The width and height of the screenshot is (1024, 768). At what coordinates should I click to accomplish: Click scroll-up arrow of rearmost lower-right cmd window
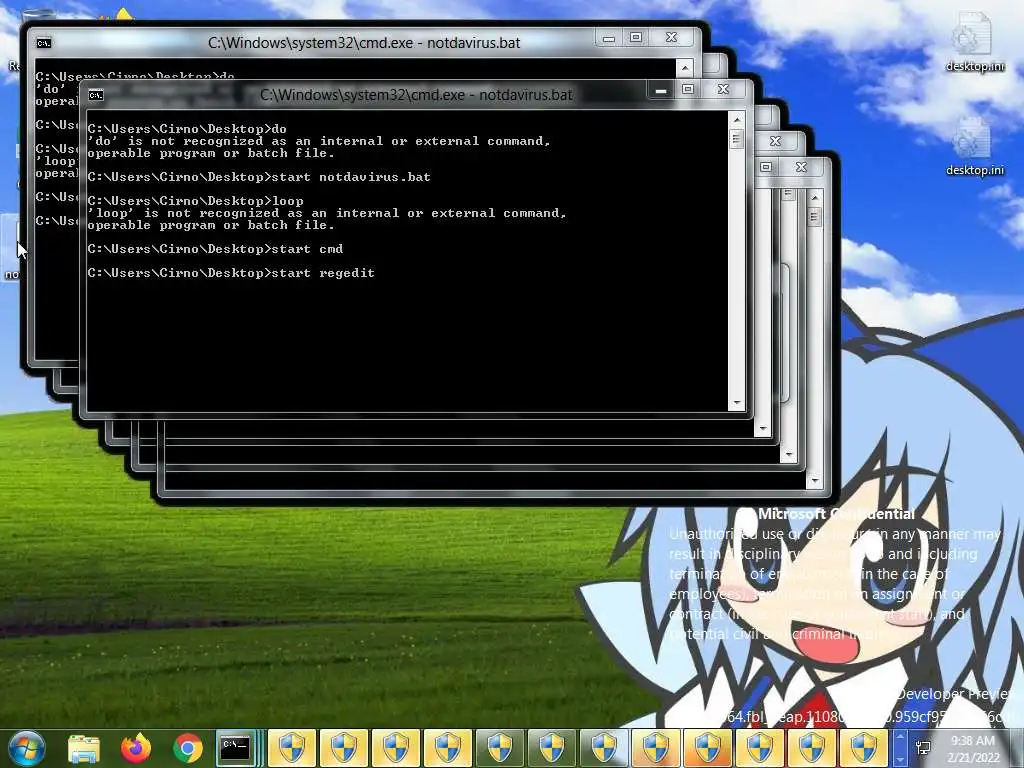[x=814, y=197]
